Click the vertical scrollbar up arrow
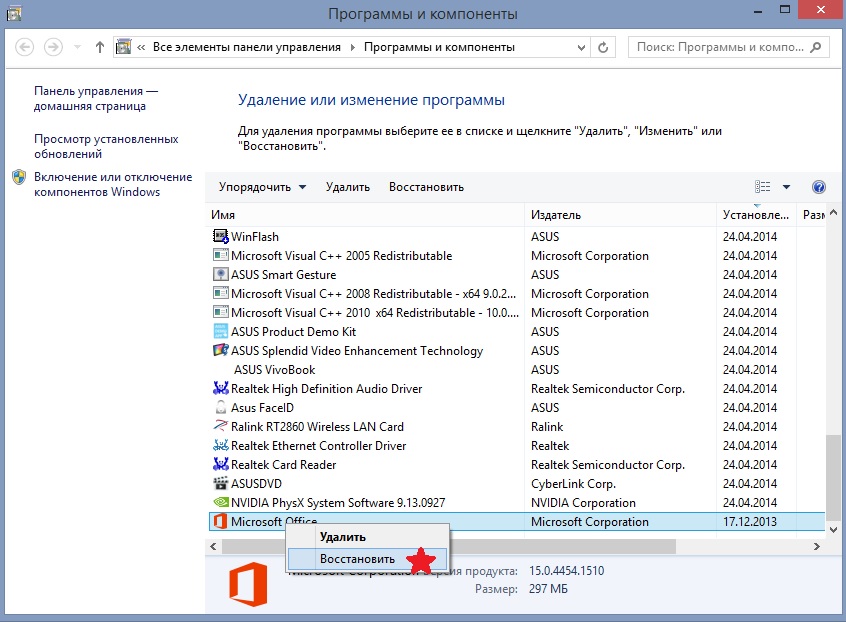The width and height of the screenshot is (846, 622). pyautogui.click(x=833, y=213)
